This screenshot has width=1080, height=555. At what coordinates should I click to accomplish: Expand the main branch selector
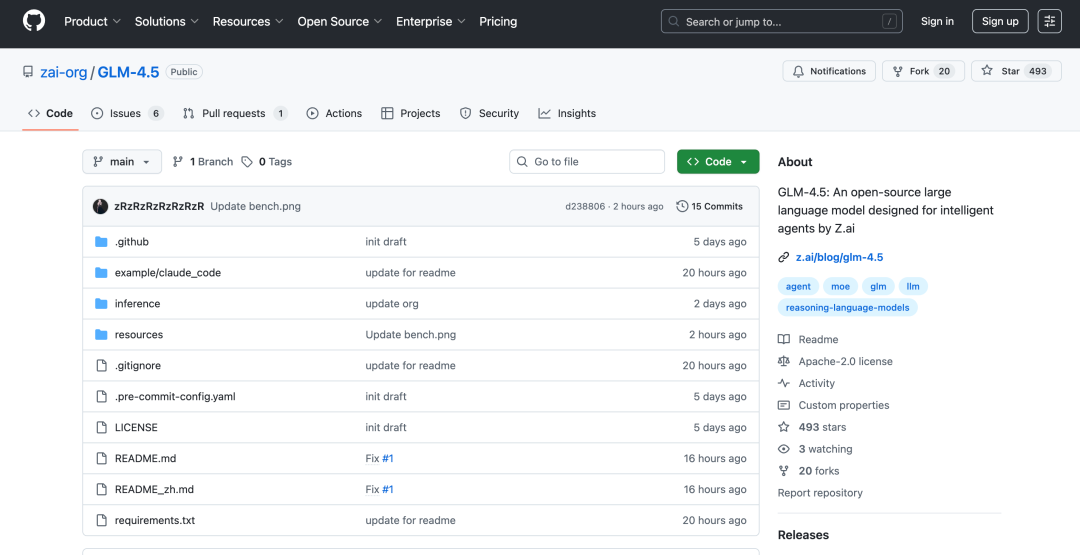(x=122, y=162)
